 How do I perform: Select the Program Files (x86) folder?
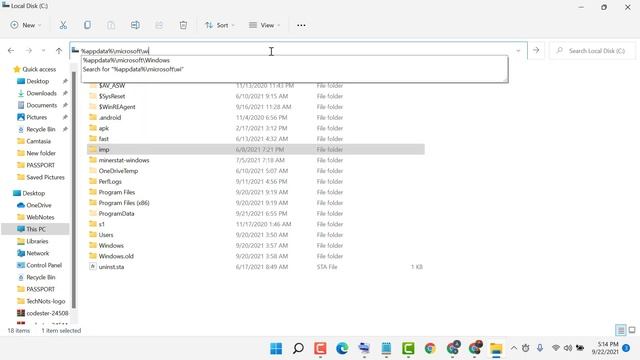click(x=124, y=203)
